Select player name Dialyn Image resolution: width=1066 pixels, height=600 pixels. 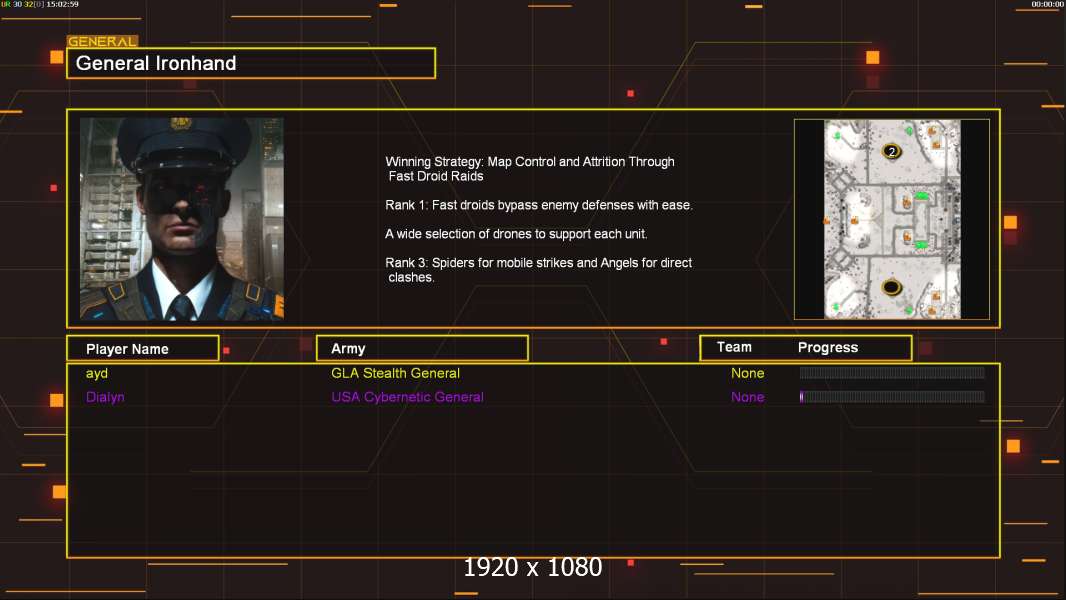tap(105, 397)
